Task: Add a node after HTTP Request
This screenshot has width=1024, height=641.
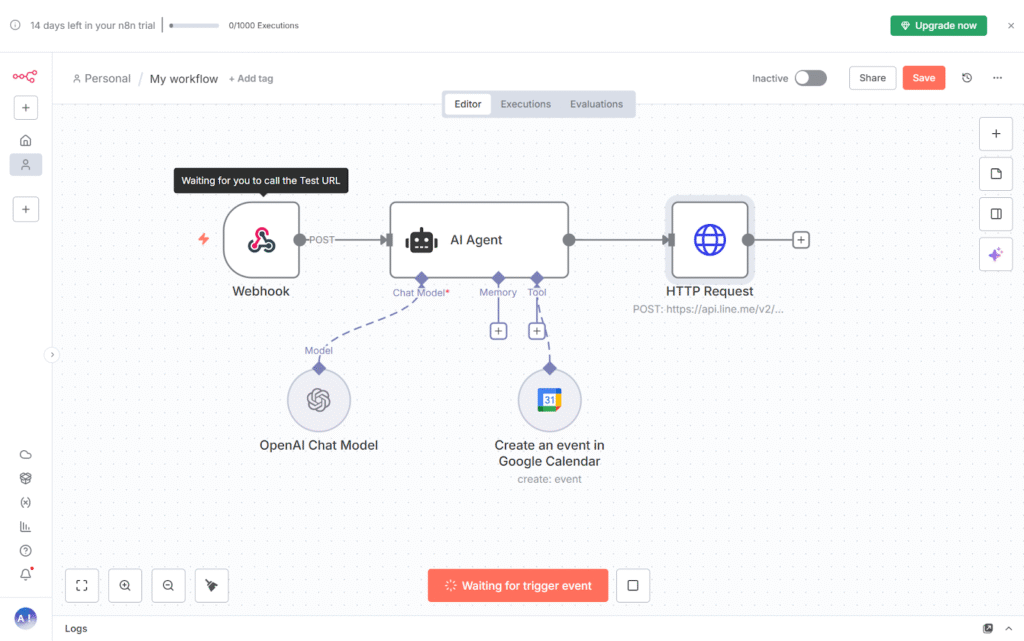Action: click(801, 240)
